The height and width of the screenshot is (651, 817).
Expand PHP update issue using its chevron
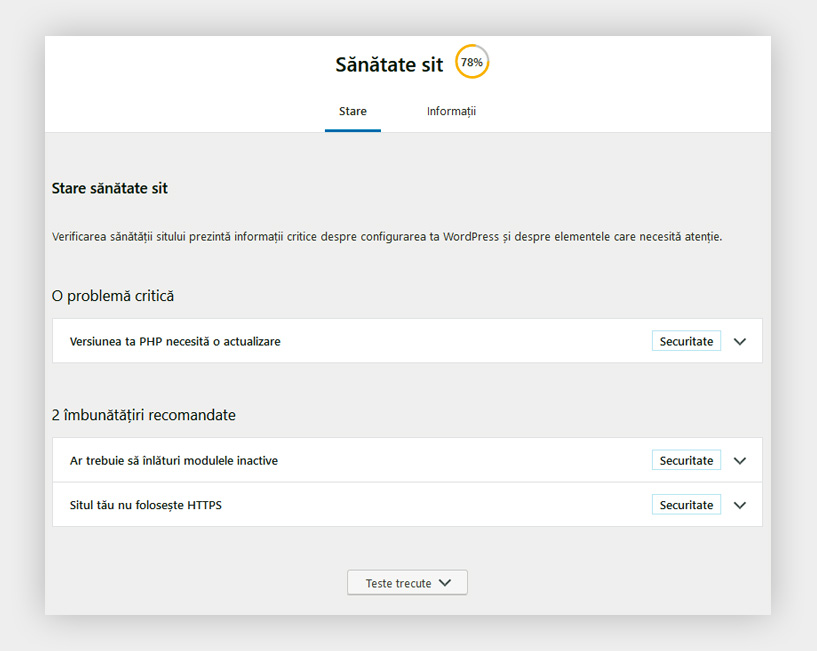point(740,341)
